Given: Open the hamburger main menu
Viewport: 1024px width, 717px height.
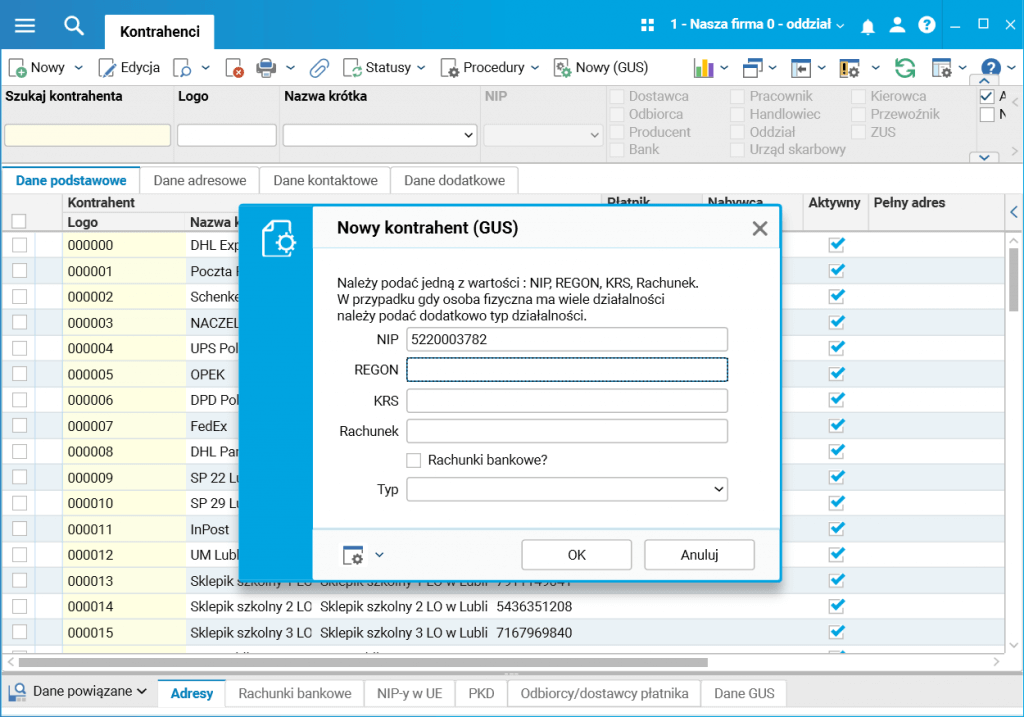Looking at the screenshot, I should tap(24, 26).
